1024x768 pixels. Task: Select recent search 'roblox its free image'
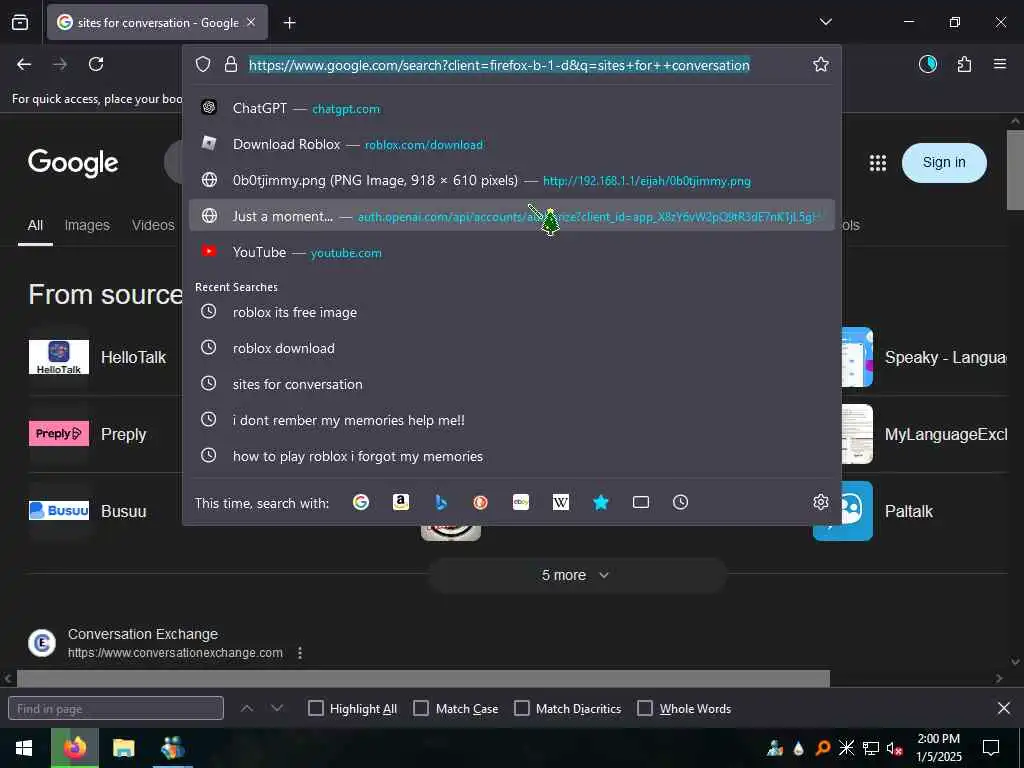click(511, 312)
